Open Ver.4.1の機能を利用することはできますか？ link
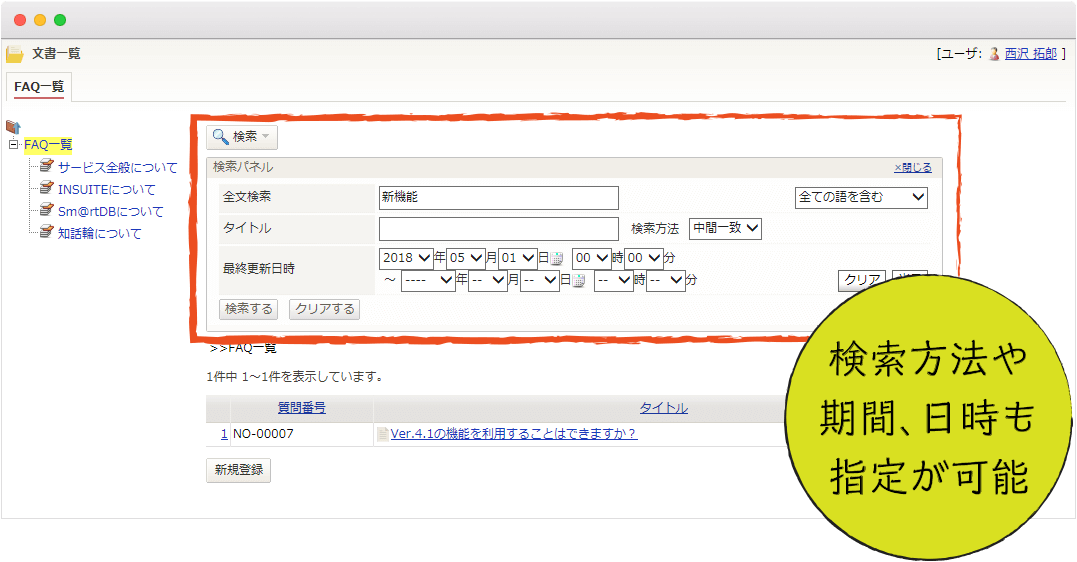This screenshot has width=1077, height=562. click(x=514, y=434)
